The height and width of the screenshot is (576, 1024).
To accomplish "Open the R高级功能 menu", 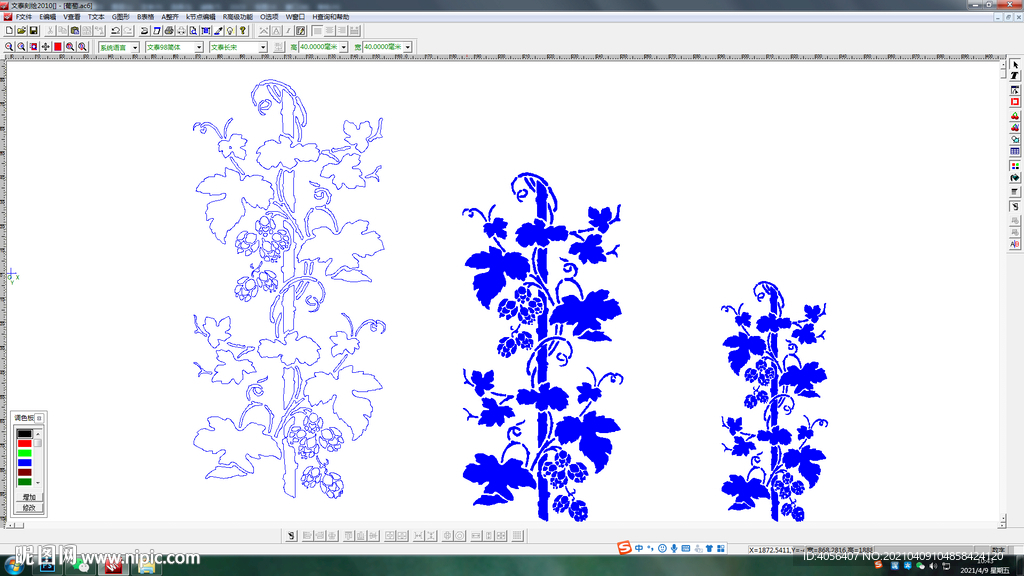I will pos(238,17).
